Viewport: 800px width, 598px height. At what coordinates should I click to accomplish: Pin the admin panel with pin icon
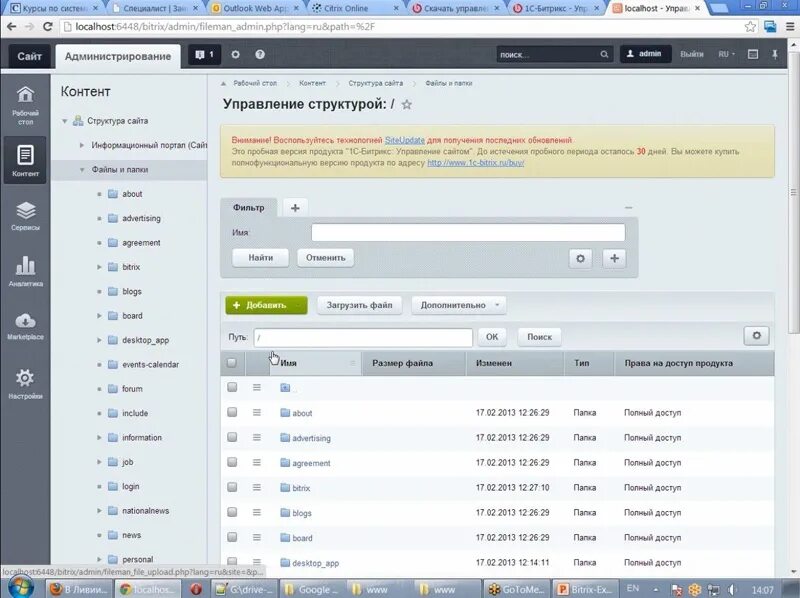[x=775, y=54]
